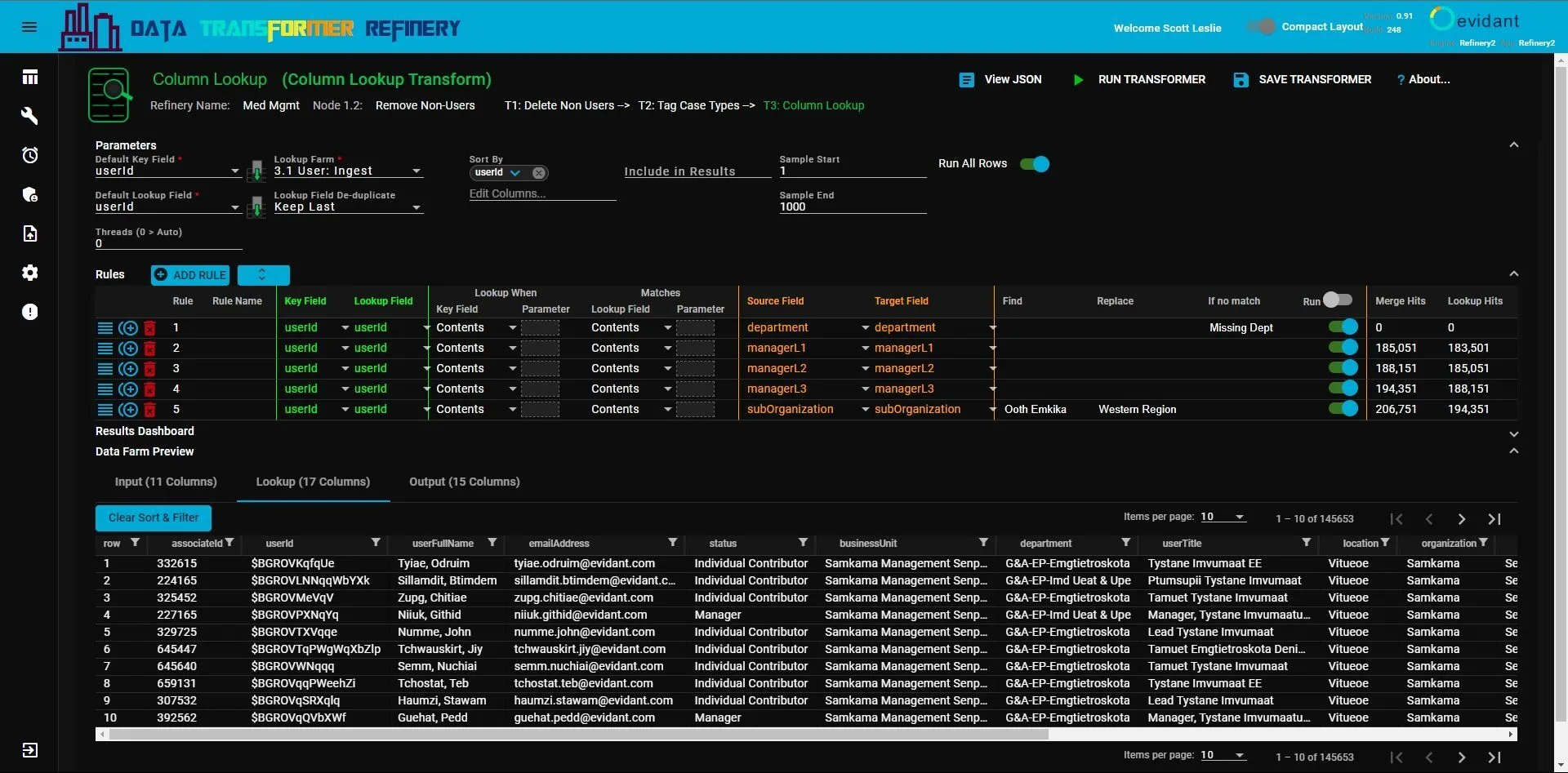1568x773 pixels.
Task: Click the wrench tools sidebar icon
Action: 30,116
